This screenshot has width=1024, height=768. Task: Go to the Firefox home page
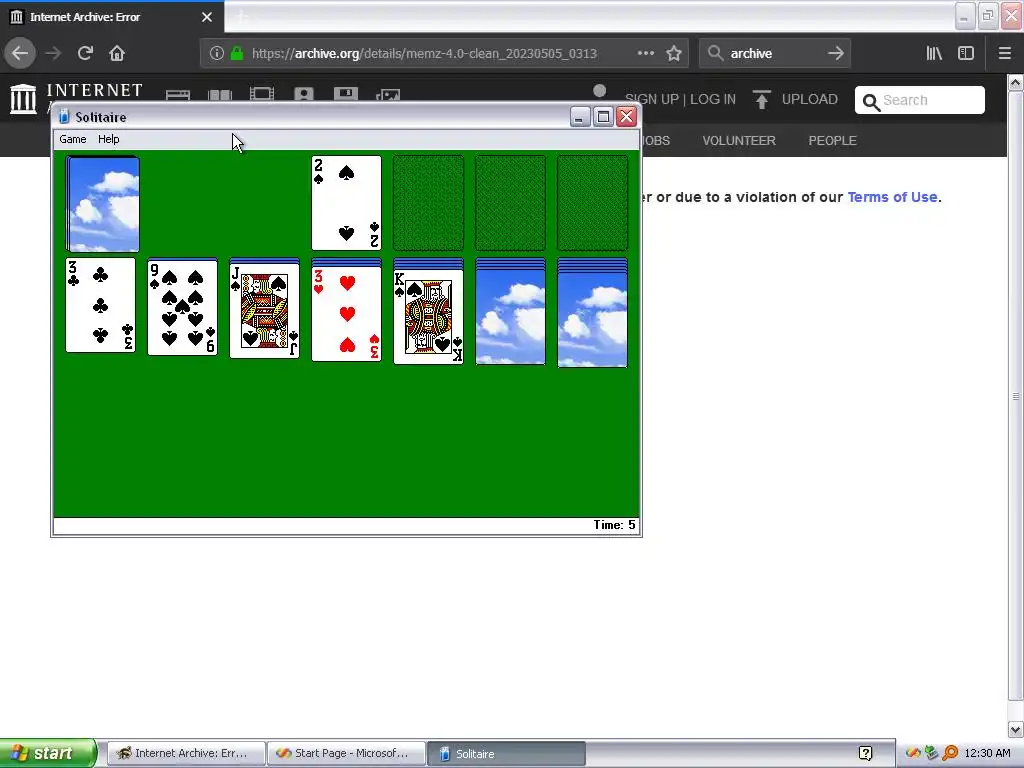(117, 53)
